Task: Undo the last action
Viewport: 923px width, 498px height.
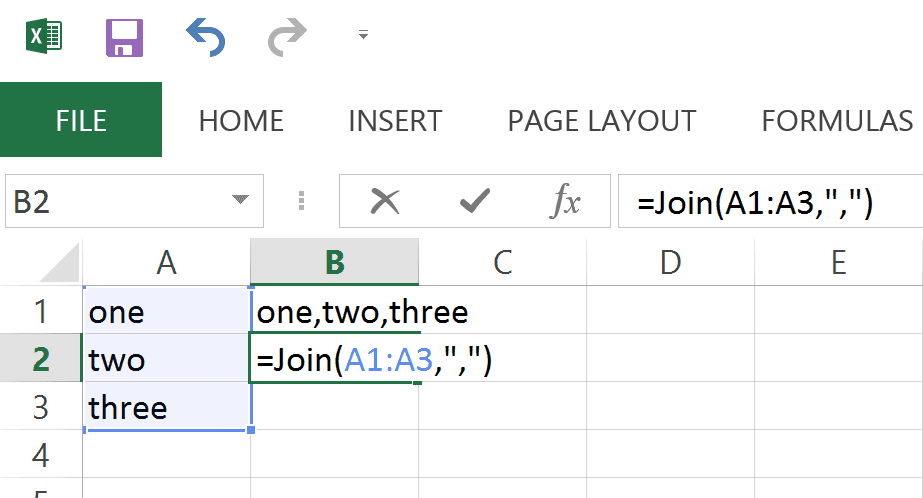Action: (x=206, y=38)
